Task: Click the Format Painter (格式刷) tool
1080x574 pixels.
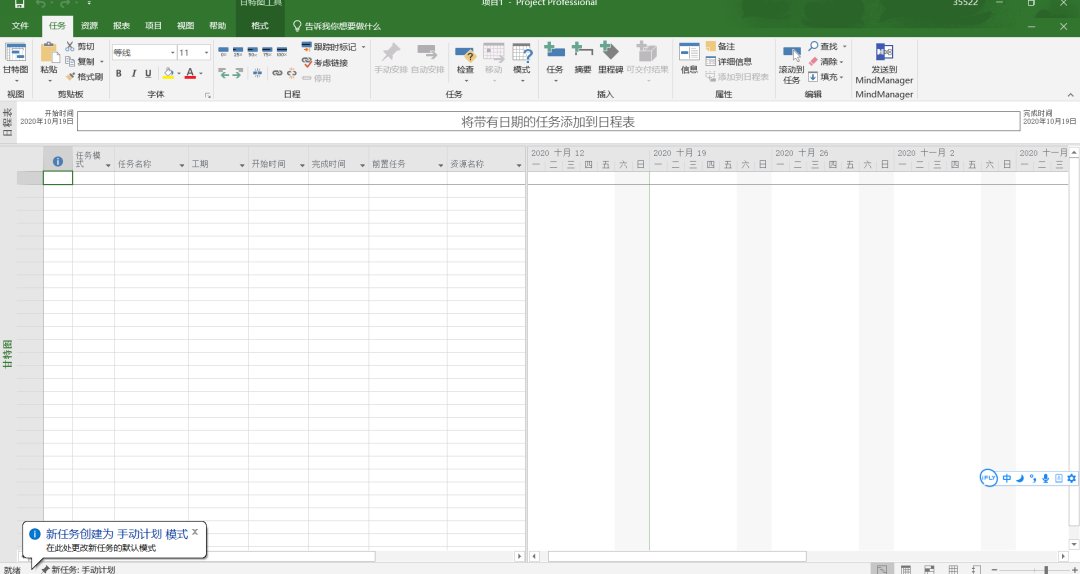Action: click(84, 76)
